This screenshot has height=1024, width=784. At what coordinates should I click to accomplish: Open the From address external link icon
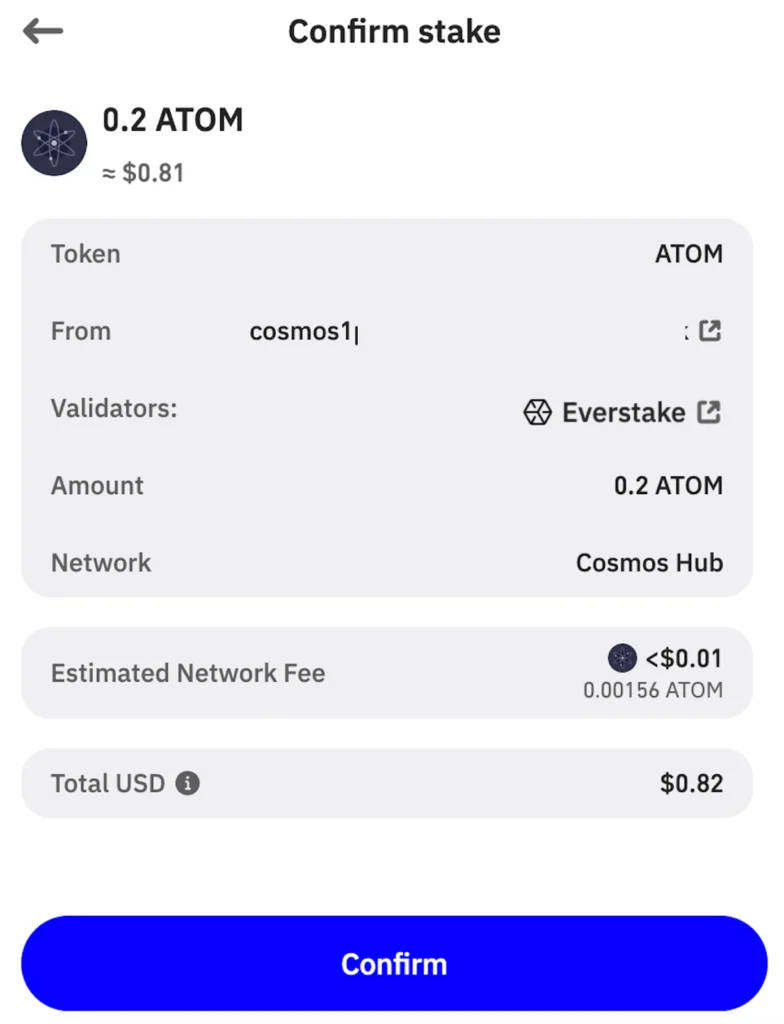point(710,331)
